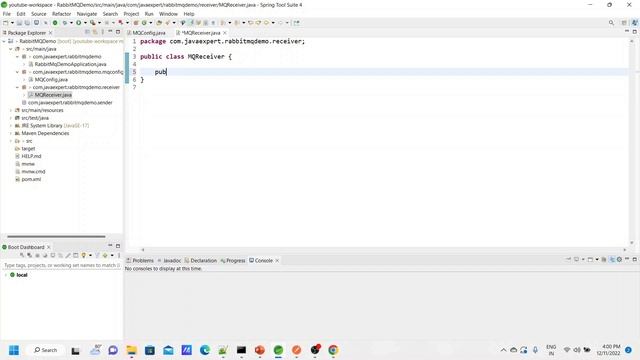Viewport: 640px width, 360px height.
Task: Click the lightbulb icon in Boot Dashboard toolbar
Action: point(84,256)
